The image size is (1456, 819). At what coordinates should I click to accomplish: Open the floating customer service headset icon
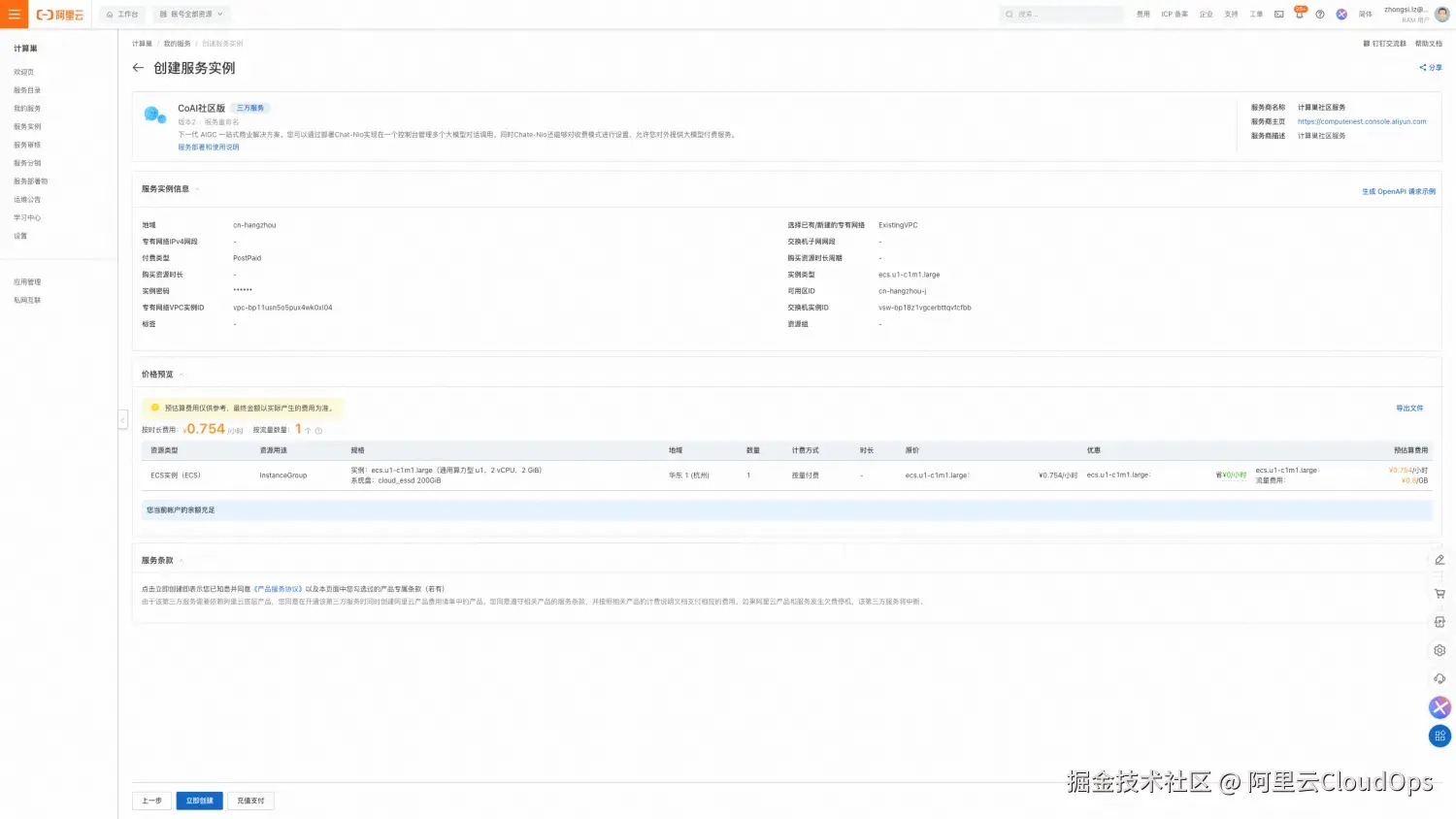(x=1439, y=678)
